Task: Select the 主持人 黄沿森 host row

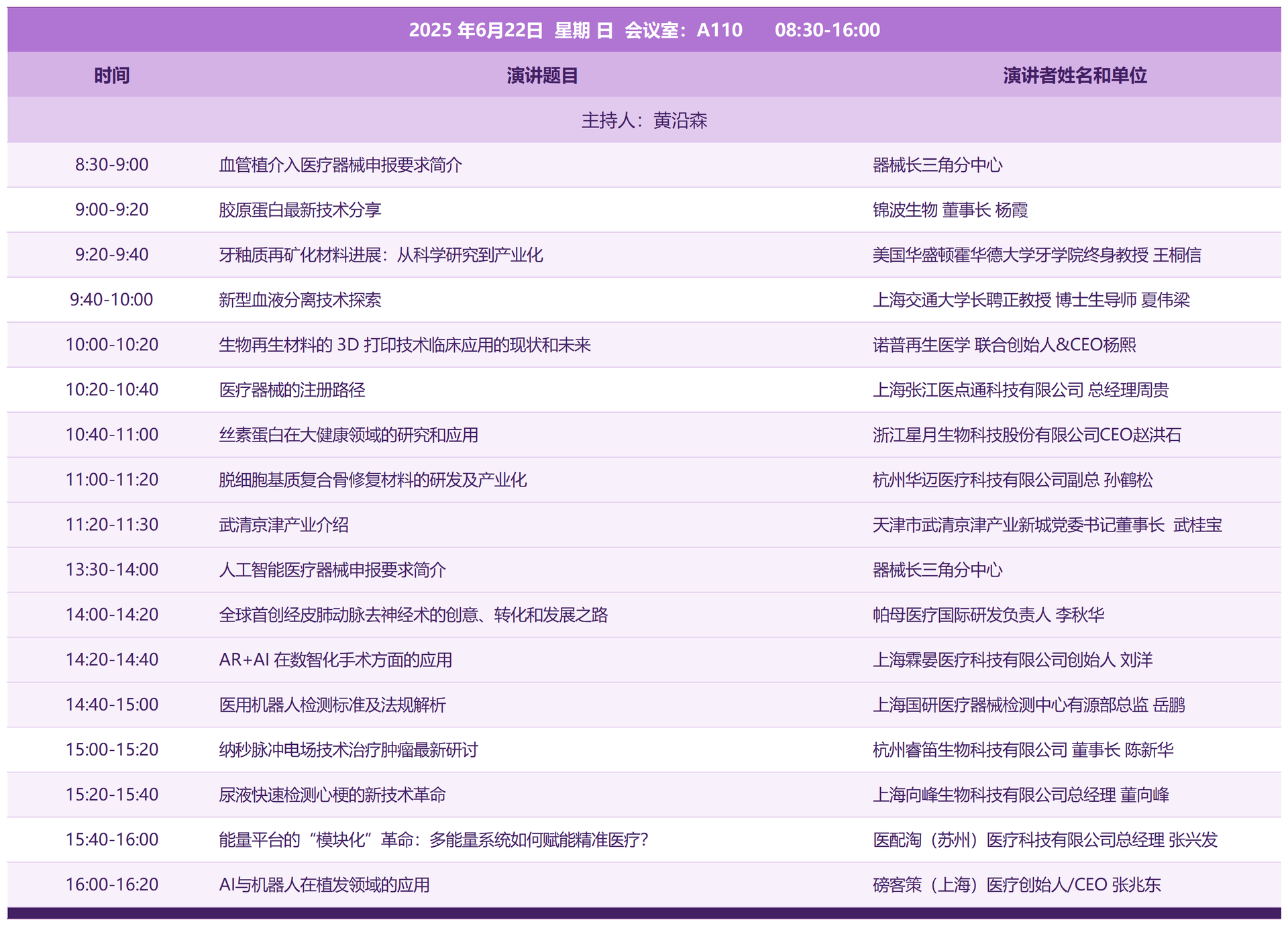Action: 644,120
